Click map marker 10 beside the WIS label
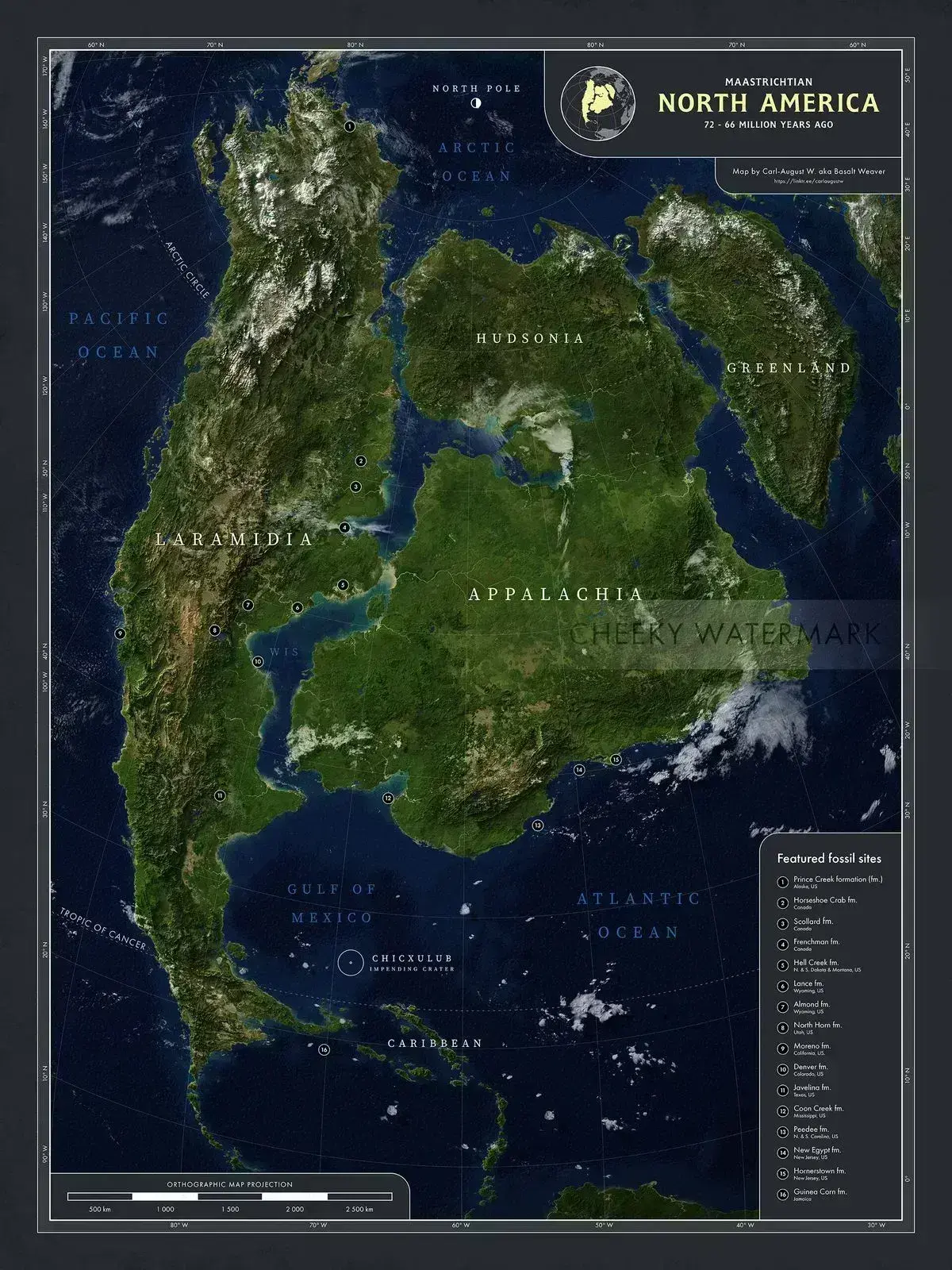The height and width of the screenshot is (1270, 952). (258, 661)
